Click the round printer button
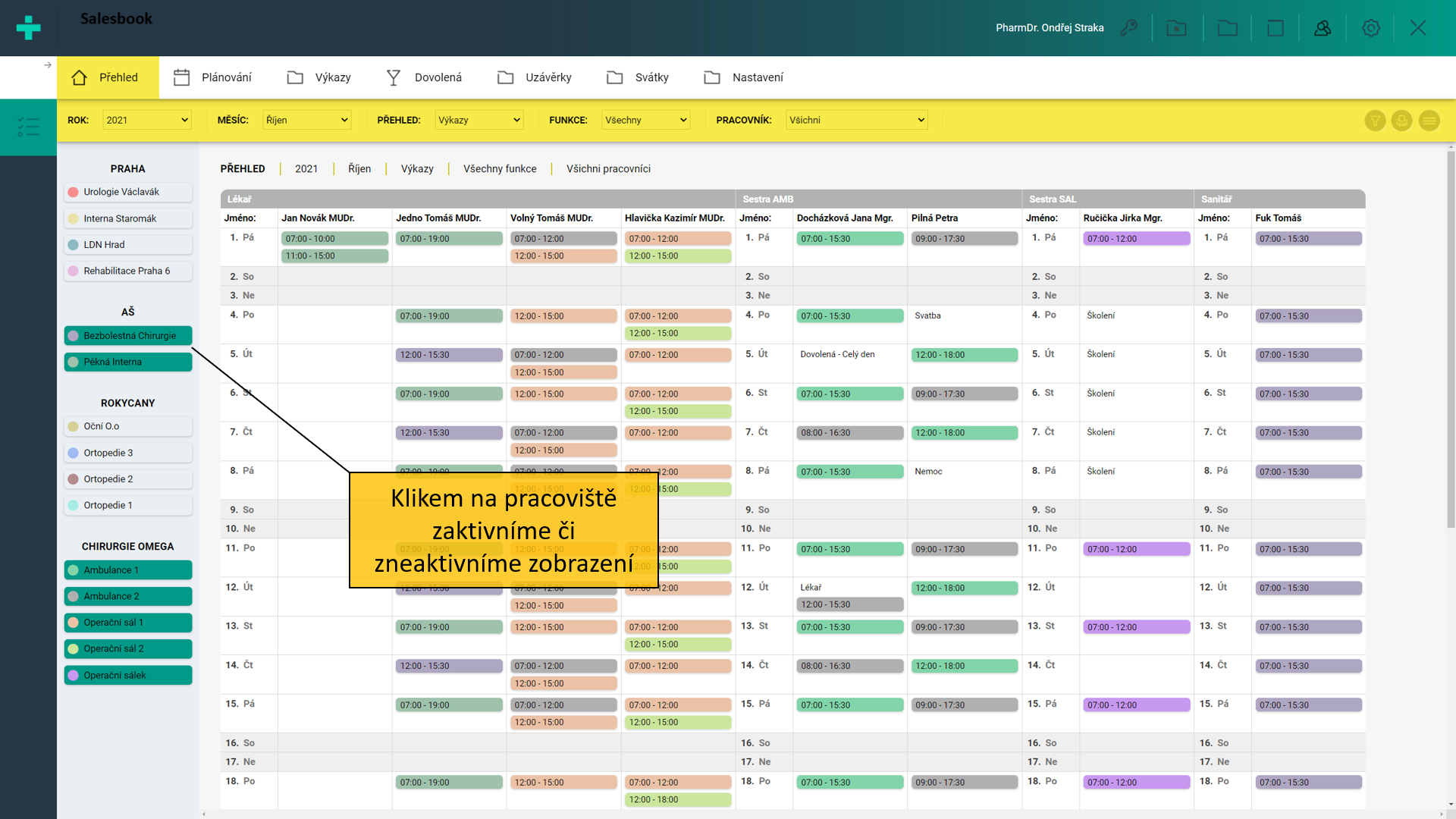 point(1401,121)
